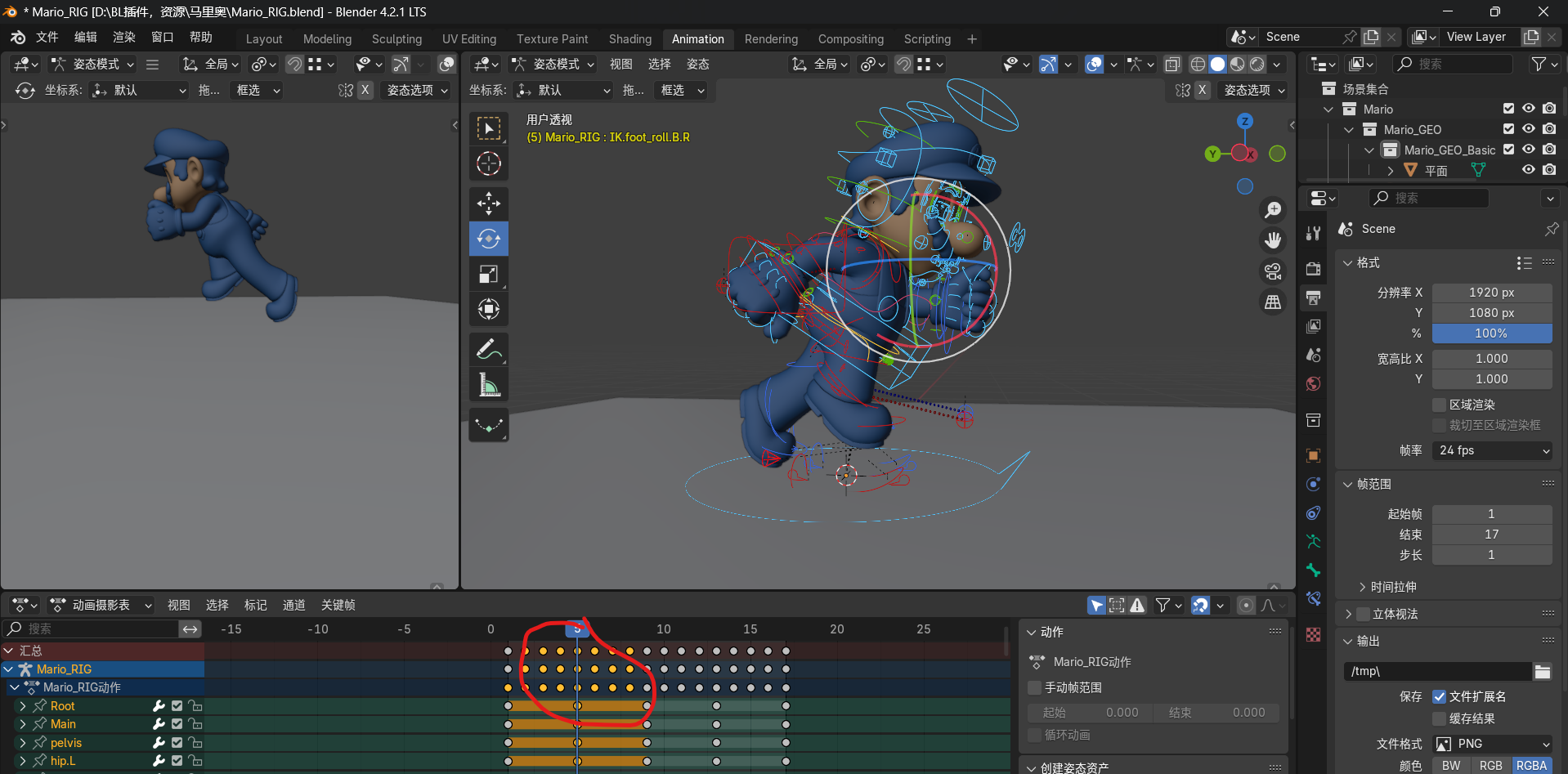This screenshot has width=1568, height=774.
Task: Collapse the 格式 panel
Action: (x=1347, y=262)
